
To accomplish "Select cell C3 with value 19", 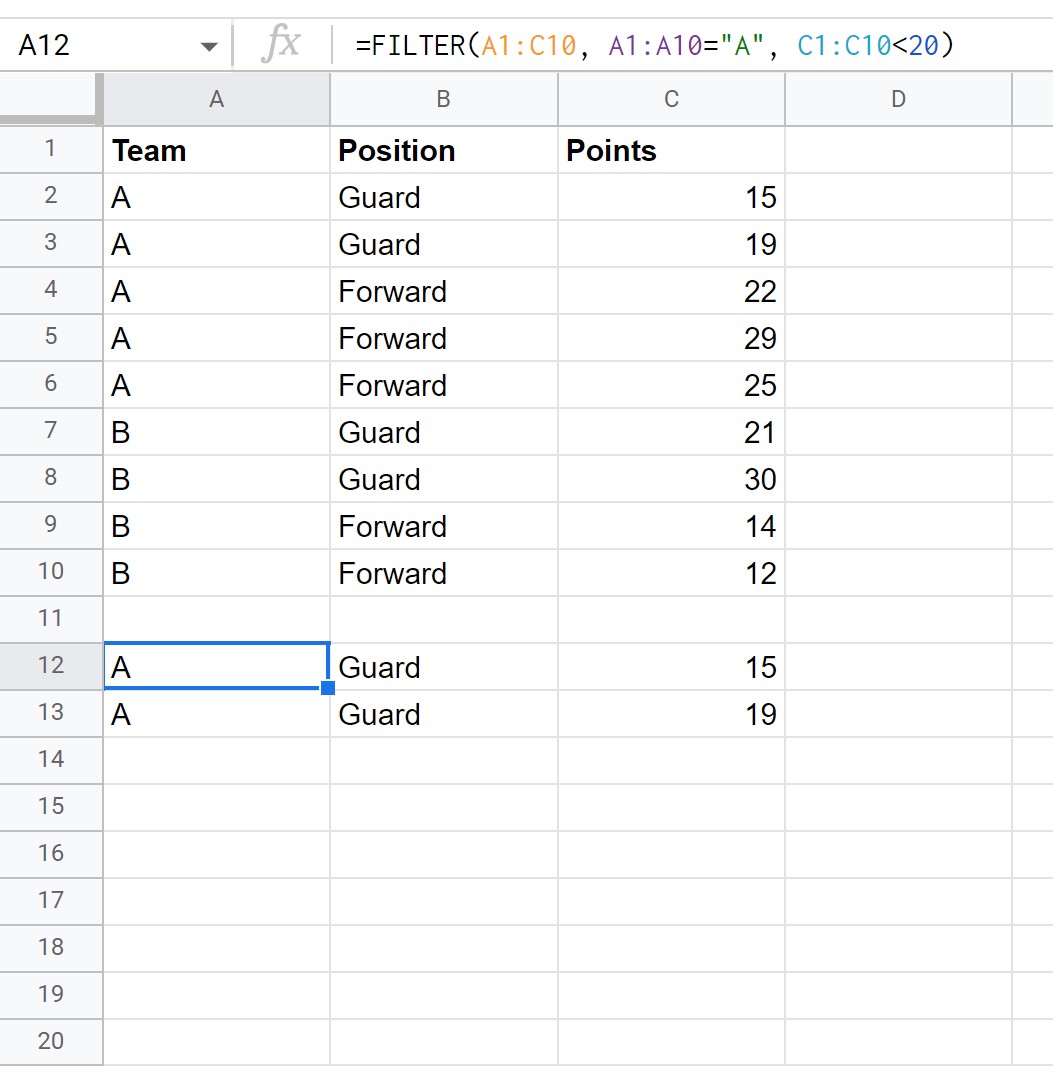I will [x=671, y=244].
